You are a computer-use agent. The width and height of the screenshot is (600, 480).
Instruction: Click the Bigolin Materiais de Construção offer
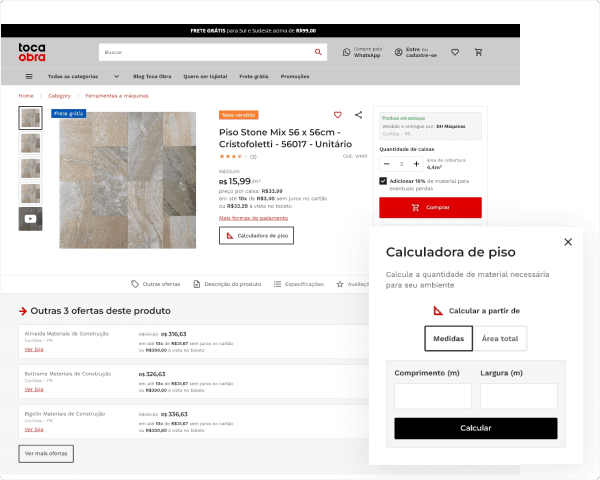pos(194,422)
